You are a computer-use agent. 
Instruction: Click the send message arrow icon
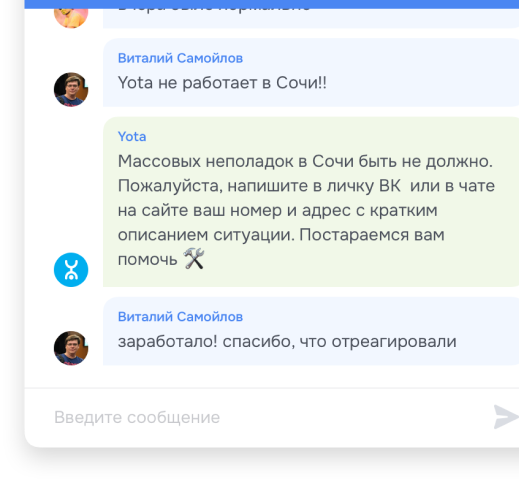pos(507,417)
